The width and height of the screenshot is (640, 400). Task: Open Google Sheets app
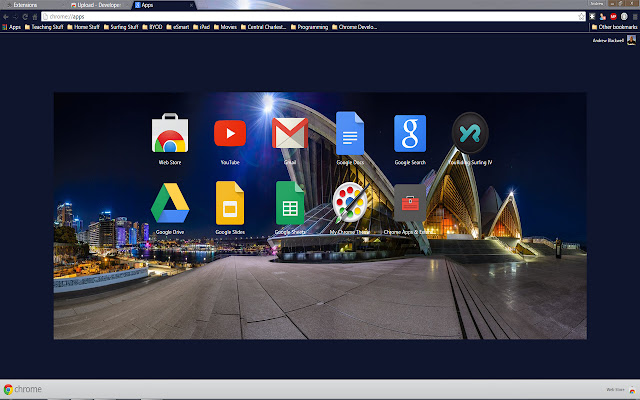click(x=290, y=204)
